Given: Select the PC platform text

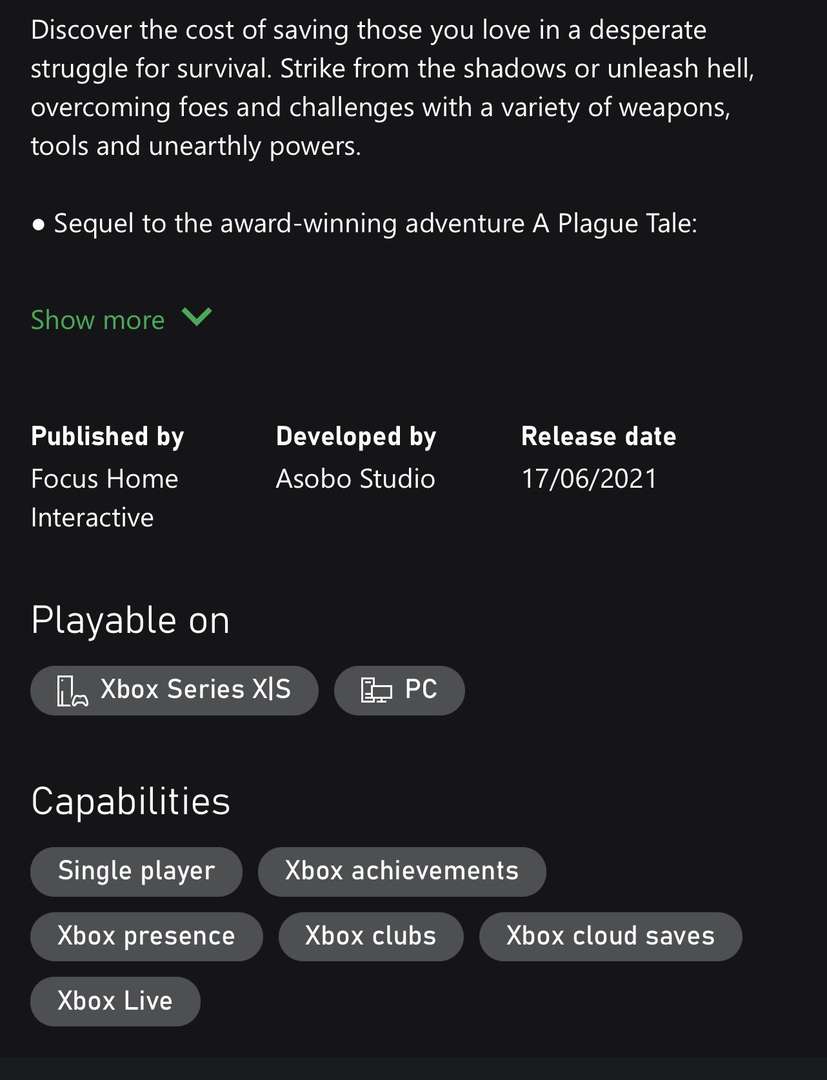Looking at the screenshot, I should pyautogui.click(x=421, y=690).
